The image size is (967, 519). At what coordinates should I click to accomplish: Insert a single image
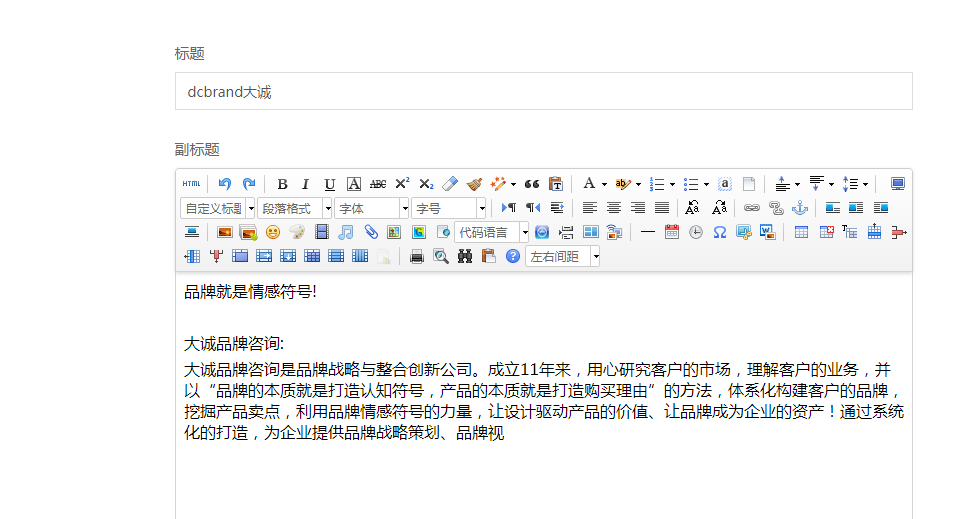224,232
